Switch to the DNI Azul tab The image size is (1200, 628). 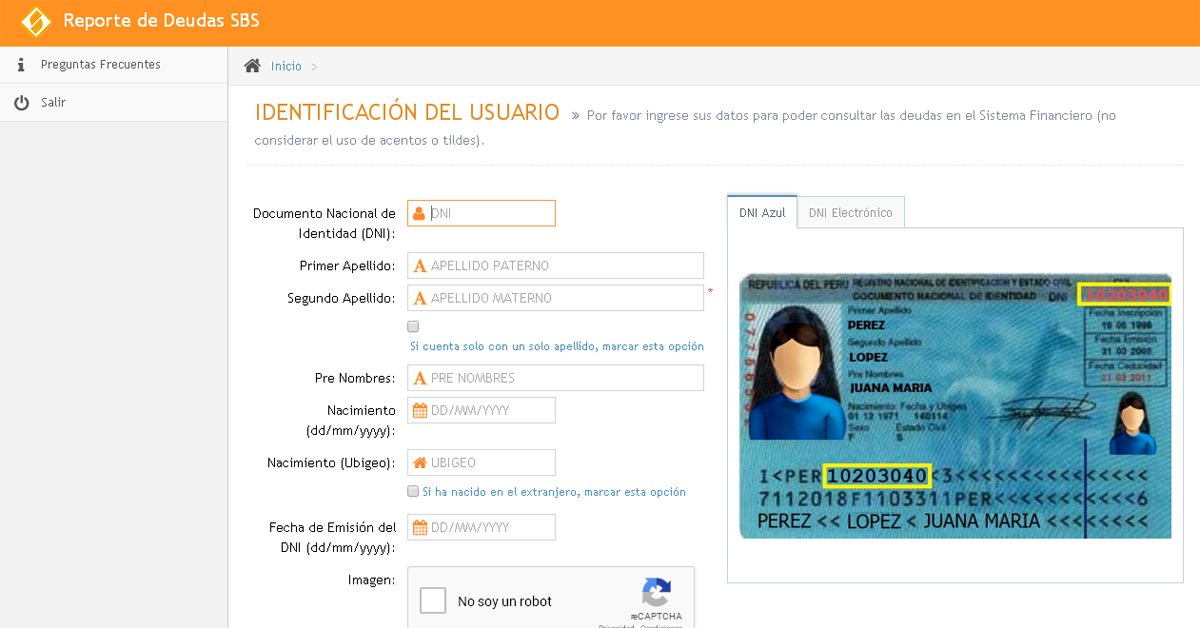point(762,213)
